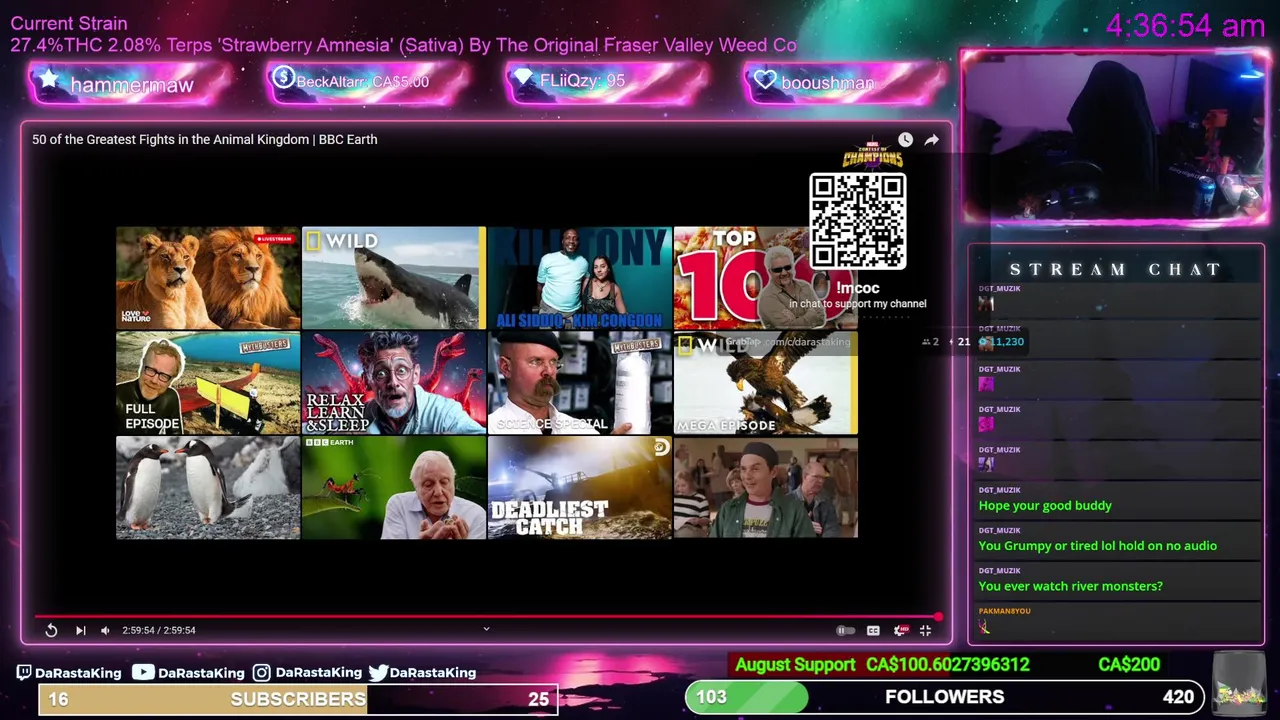Image resolution: width=1280 pixels, height=720 pixels.
Task: Open the WILD Mega Episode eagle thumbnail
Action: tap(765, 383)
